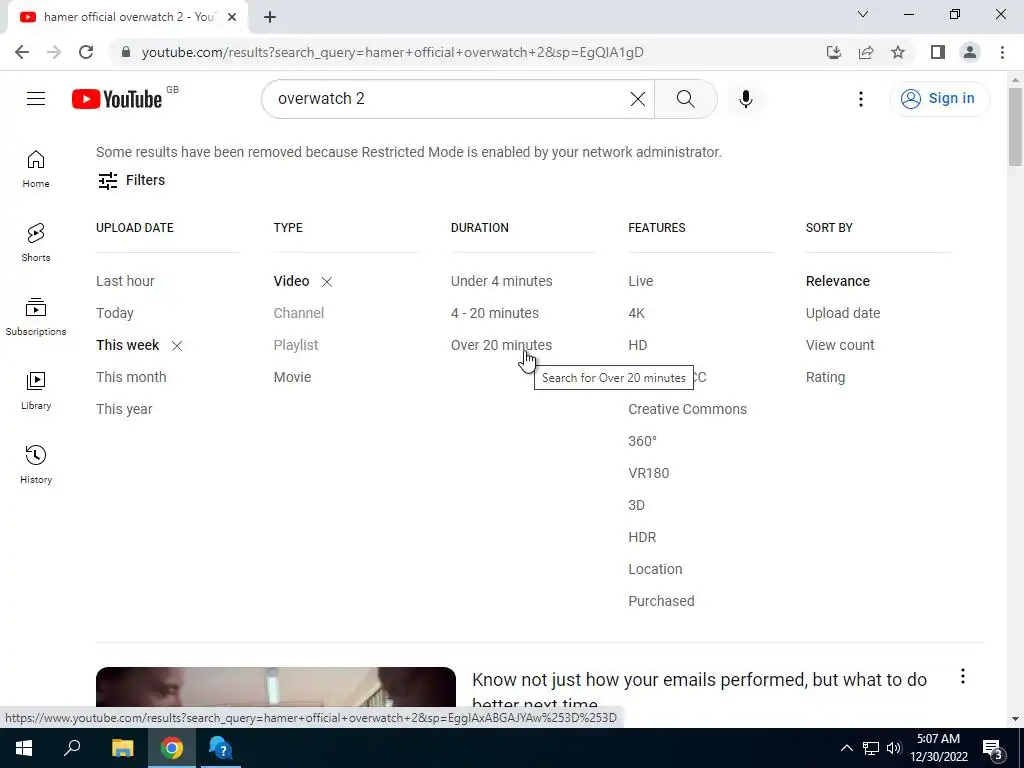Open the ad video thumbnail

tap(276, 686)
